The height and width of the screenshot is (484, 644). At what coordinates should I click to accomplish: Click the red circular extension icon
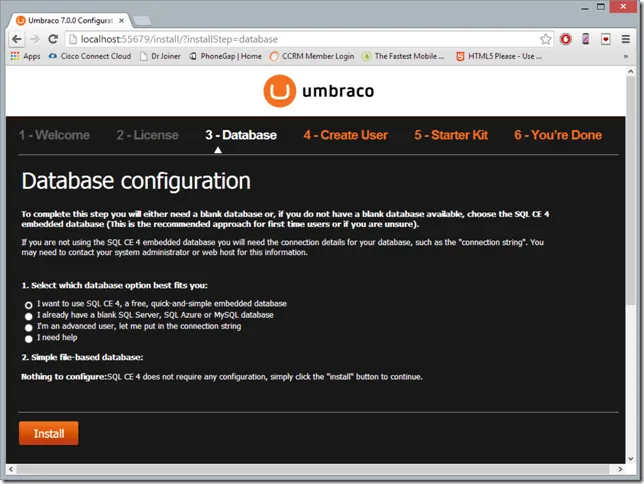pos(565,39)
